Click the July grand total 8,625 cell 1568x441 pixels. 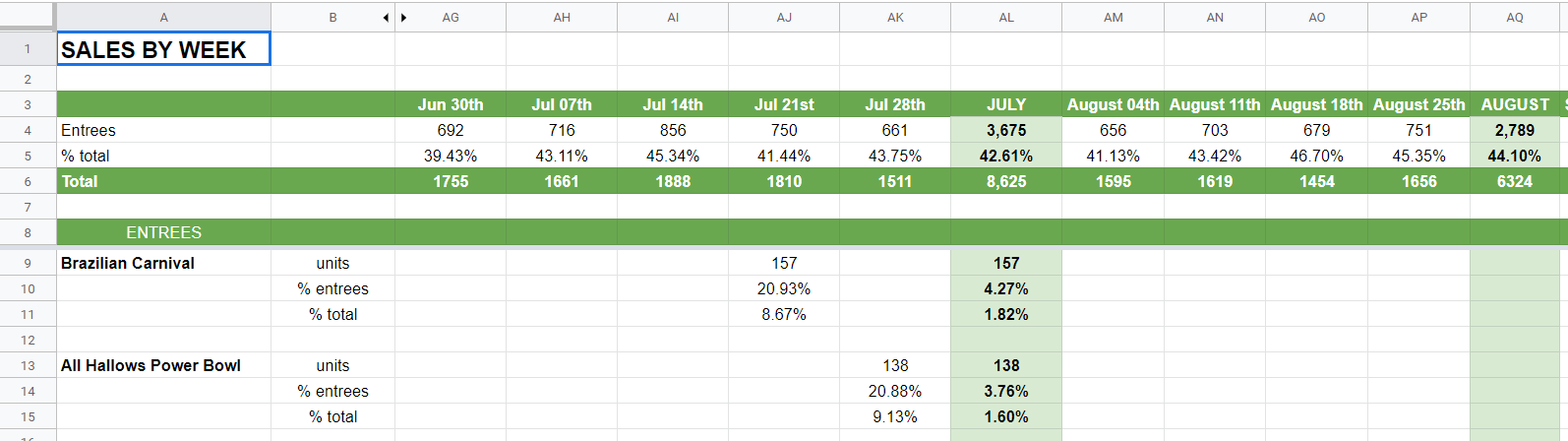coord(1006,181)
